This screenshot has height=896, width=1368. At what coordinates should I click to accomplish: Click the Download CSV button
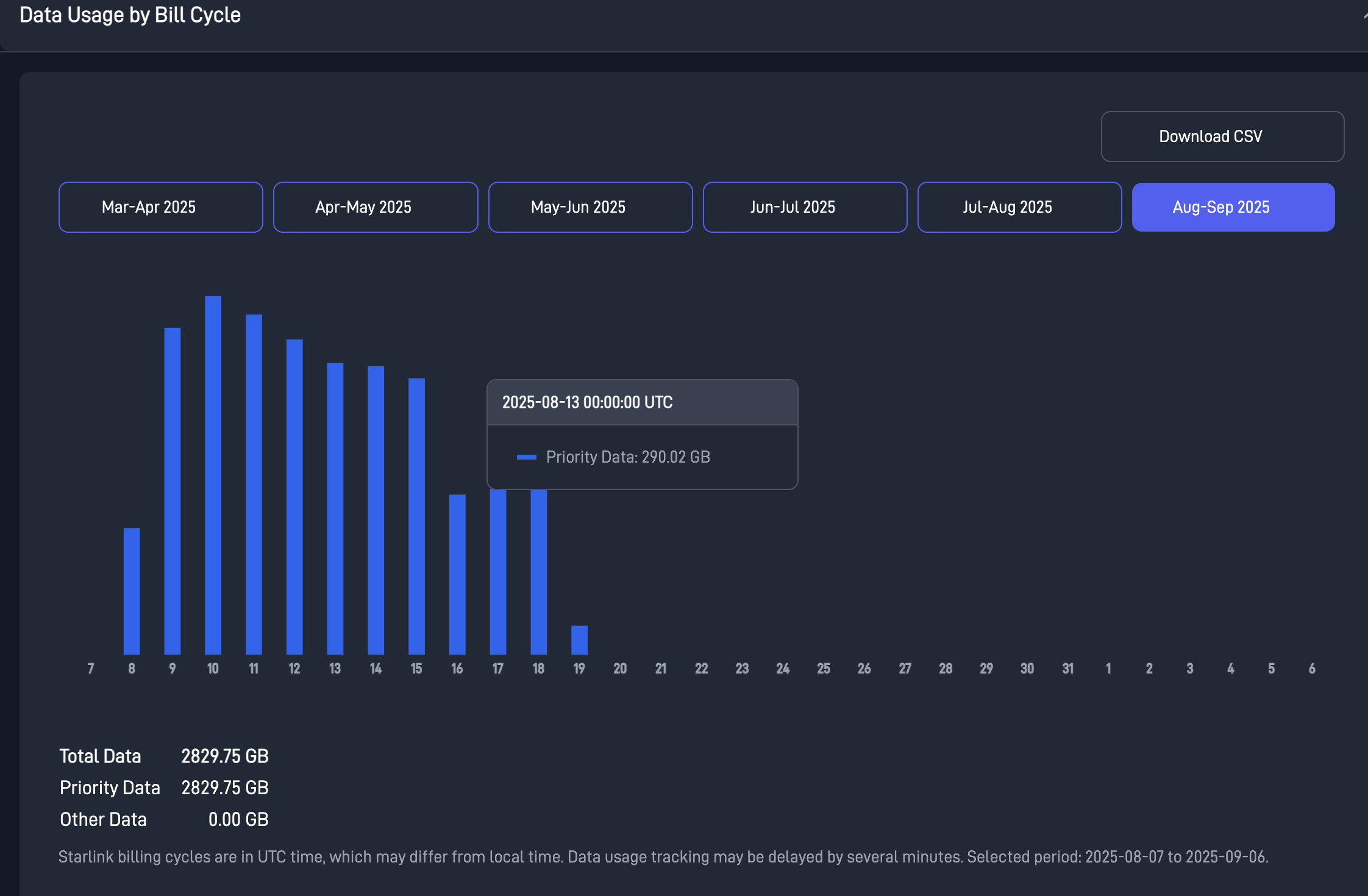click(1222, 137)
